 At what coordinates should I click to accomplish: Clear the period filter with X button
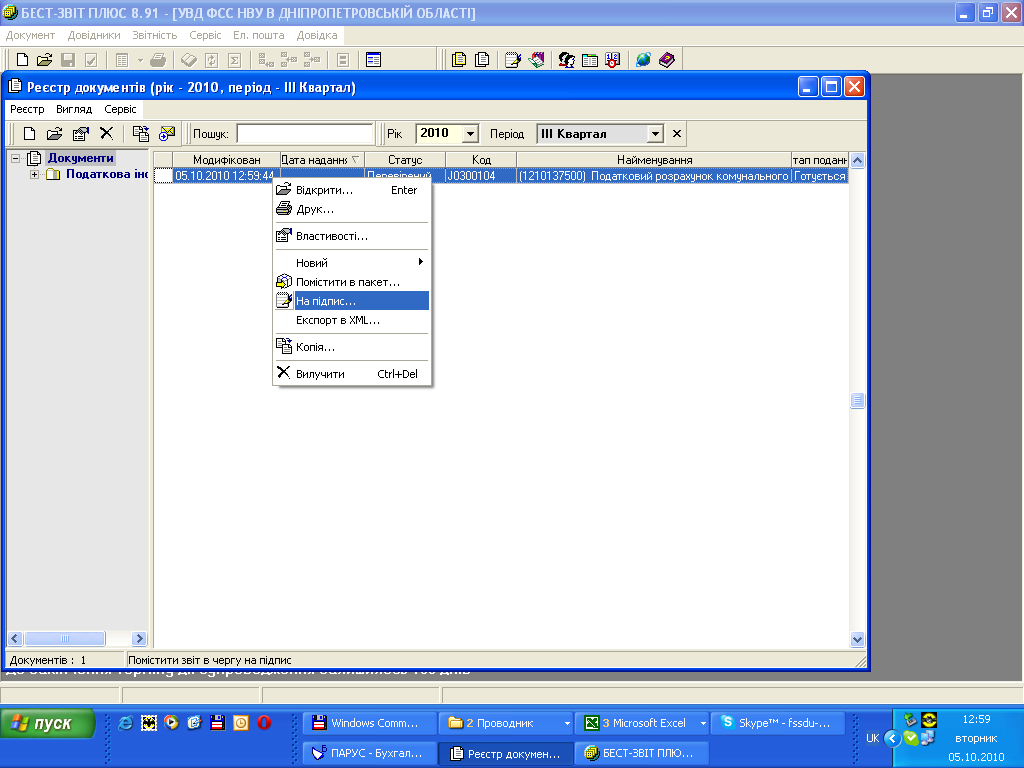[677, 134]
